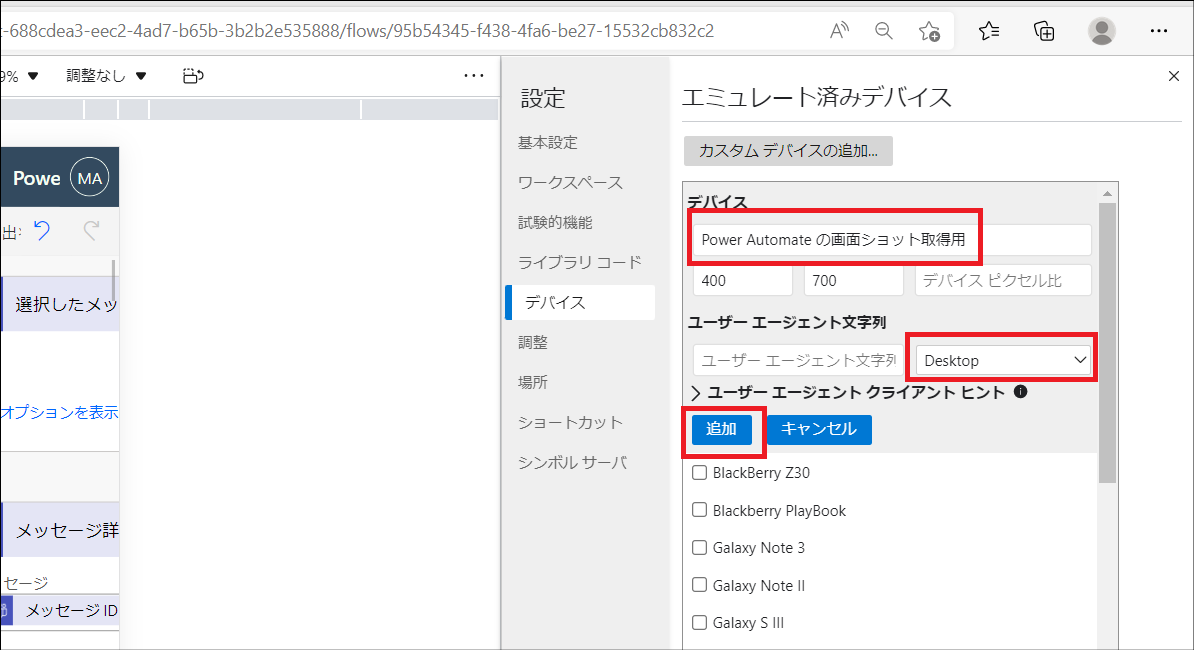The height and width of the screenshot is (650, 1194).
Task: Click the ユーザー エージェント文字列 input field
Action: pos(798,360)
